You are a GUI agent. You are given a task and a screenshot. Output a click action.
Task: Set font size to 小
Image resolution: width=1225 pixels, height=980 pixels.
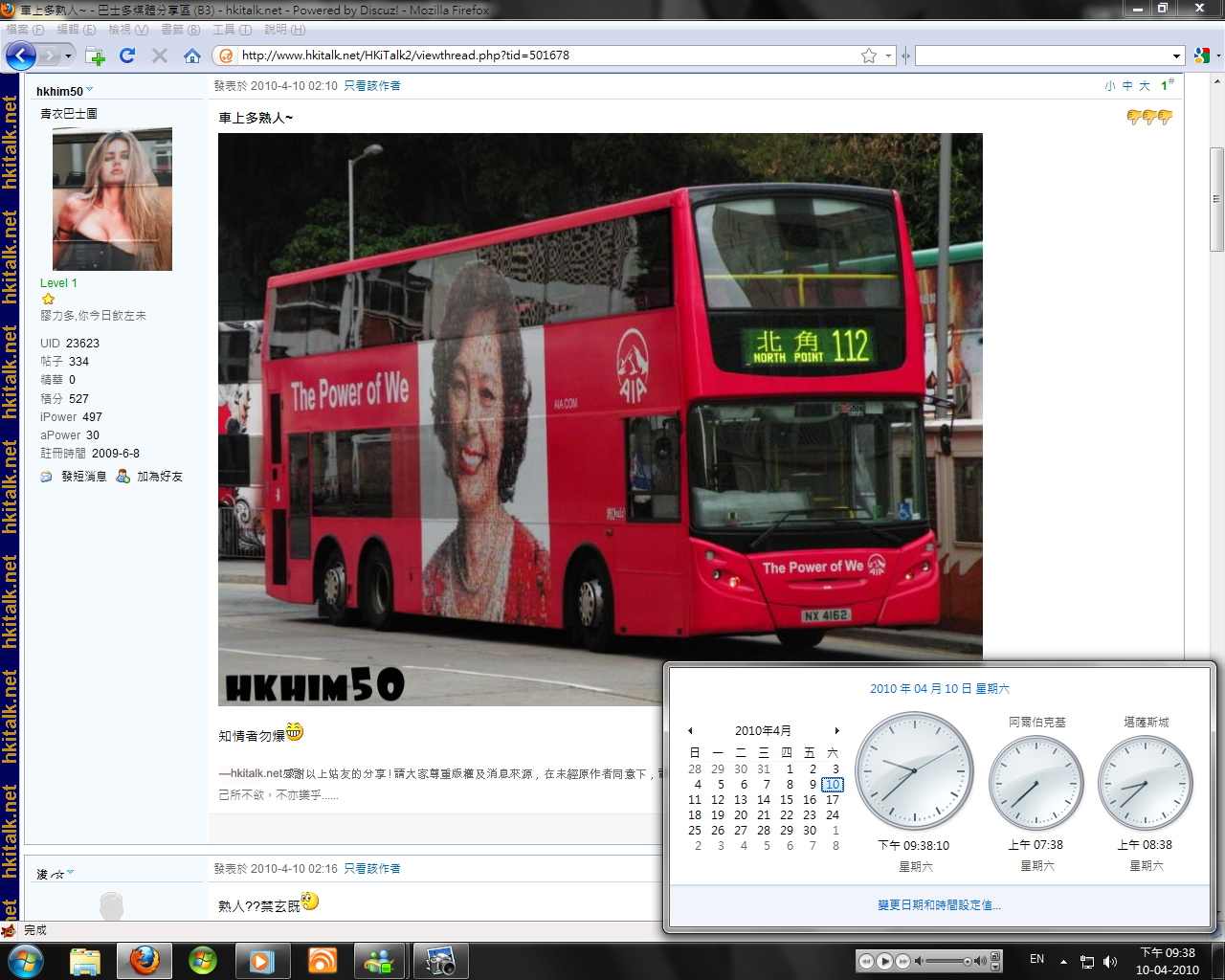[1110, 86]
